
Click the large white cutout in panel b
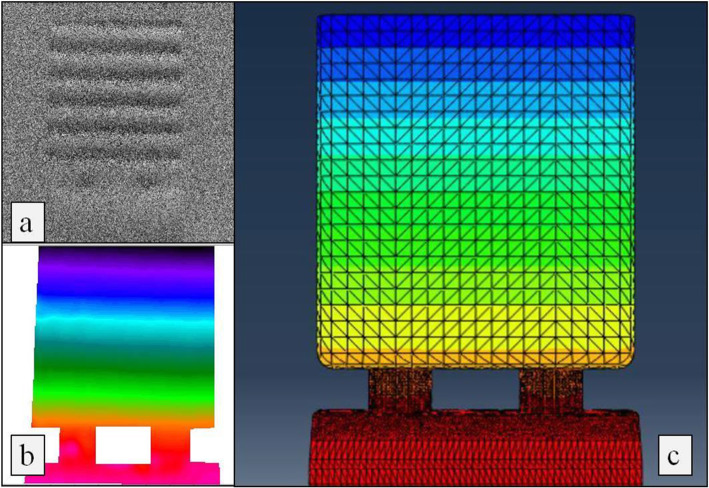tap(122, 444)
